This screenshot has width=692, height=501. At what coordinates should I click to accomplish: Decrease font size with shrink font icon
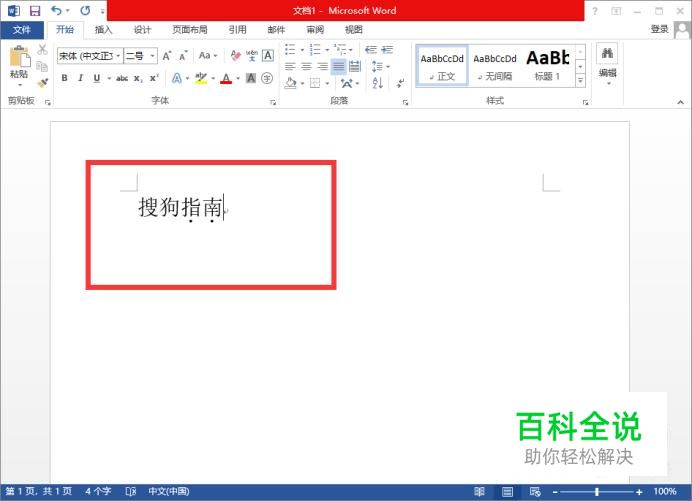click(x=183, y=56)
